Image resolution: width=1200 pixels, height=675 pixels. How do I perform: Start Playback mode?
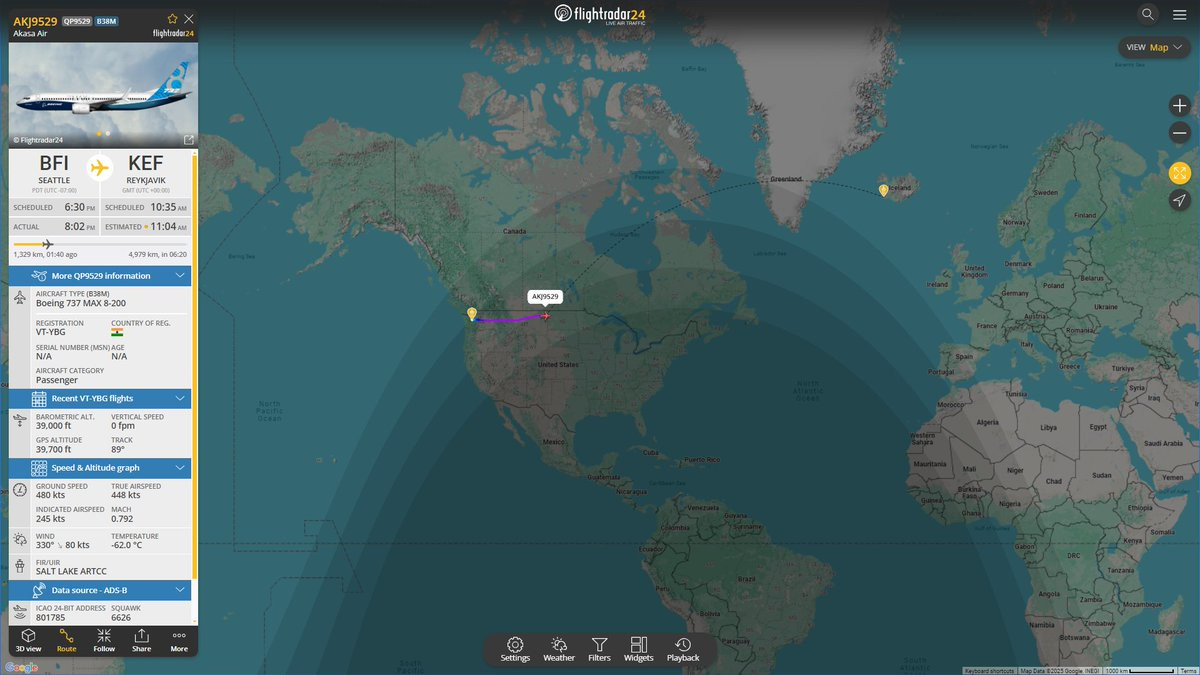(x=683, y=649)
